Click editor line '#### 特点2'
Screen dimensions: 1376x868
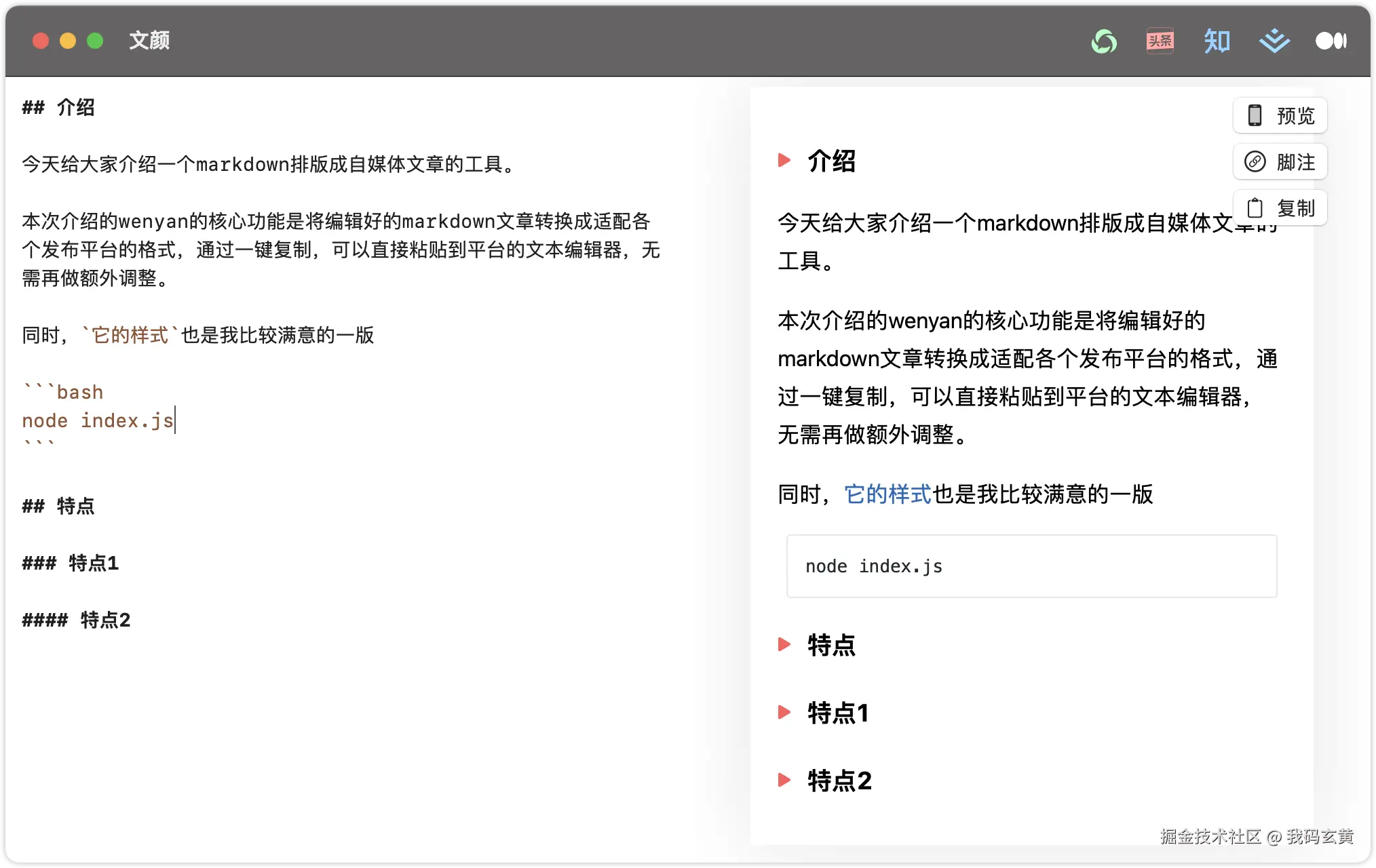point(104,620)
